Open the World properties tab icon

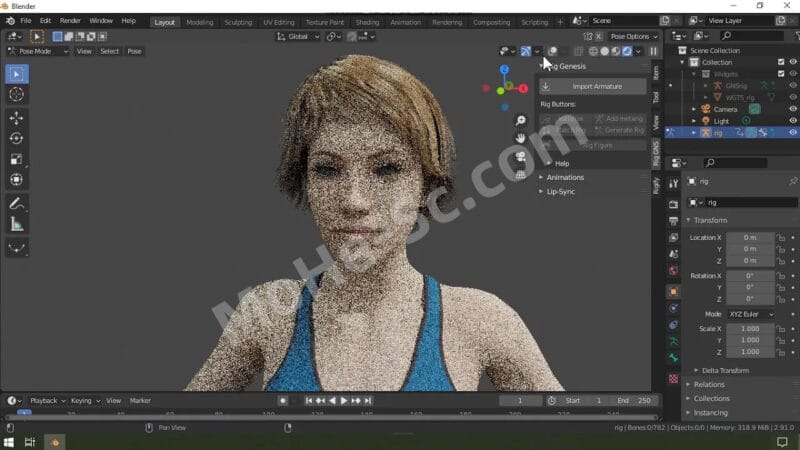[673, 270]
